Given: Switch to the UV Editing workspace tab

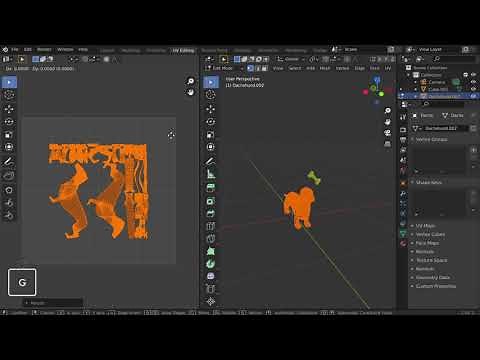Looking at the screenshot, I should point(183,50).
